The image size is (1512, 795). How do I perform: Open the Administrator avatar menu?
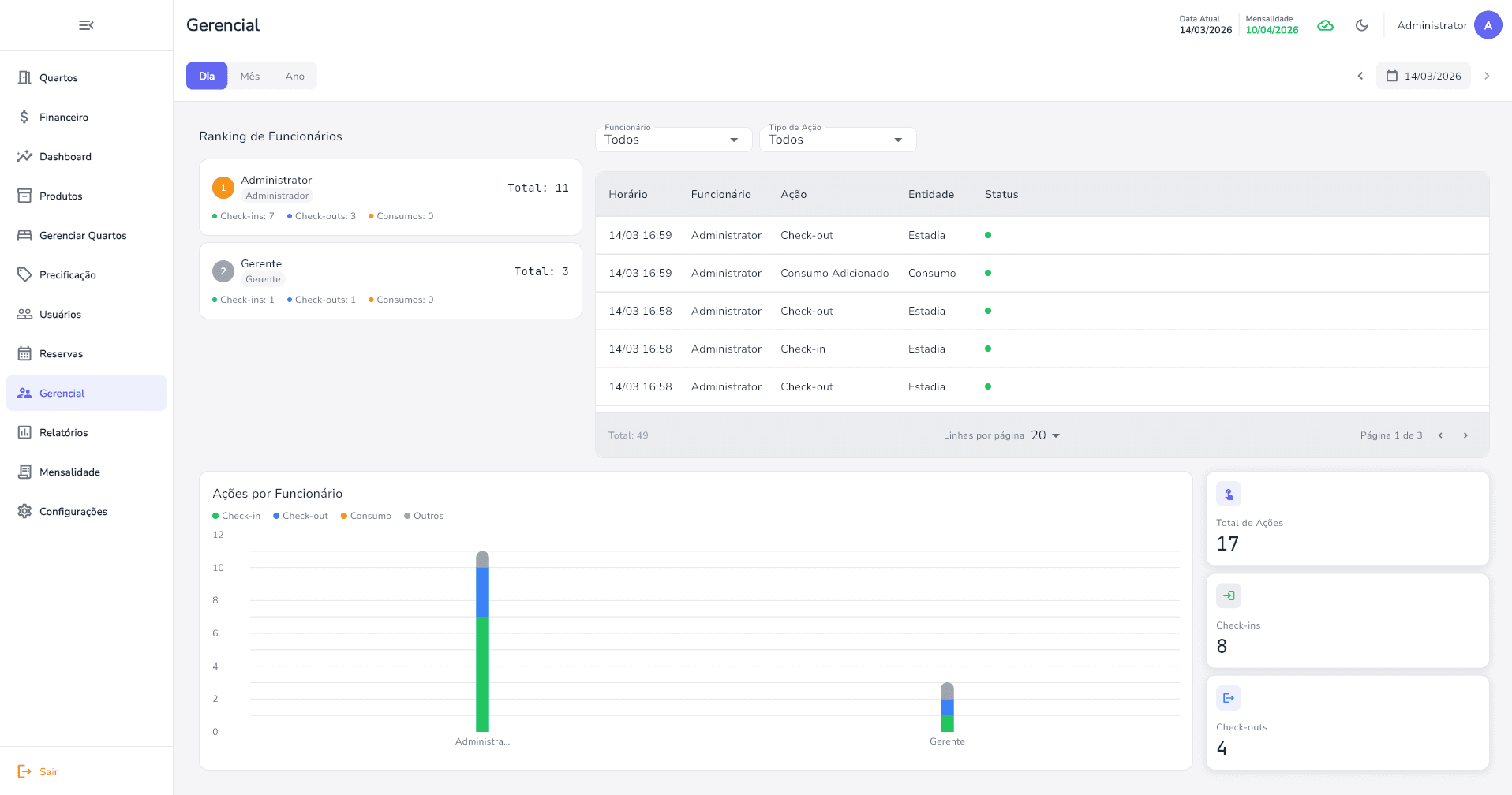(x=1488, y=25)
